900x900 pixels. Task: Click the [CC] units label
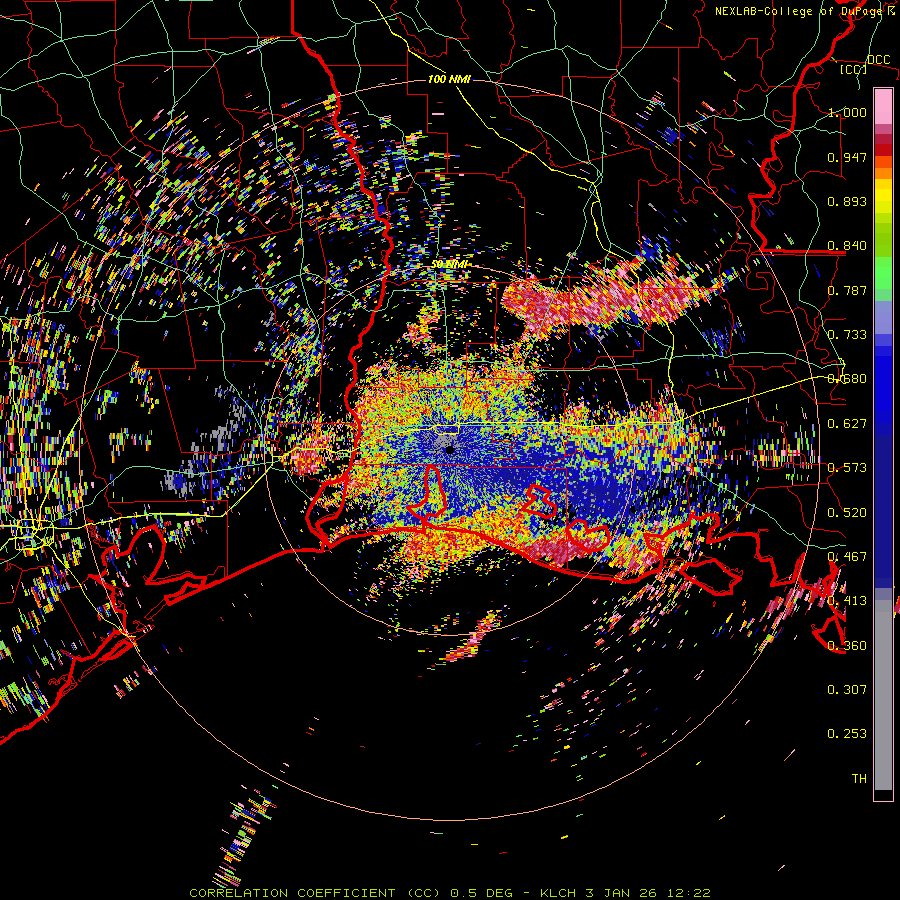click(x=853, y=69)
